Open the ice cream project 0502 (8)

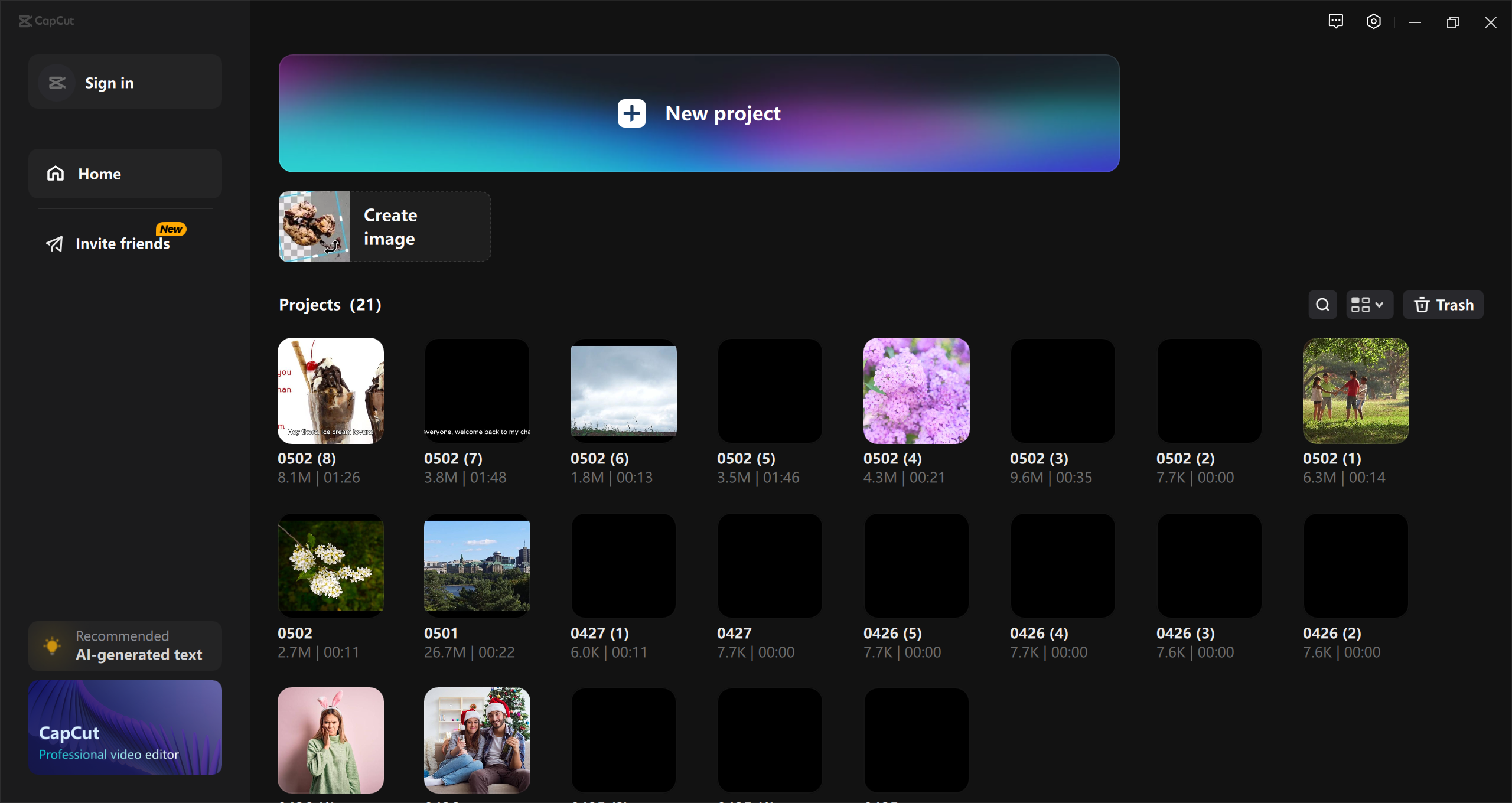click(330, 390)
